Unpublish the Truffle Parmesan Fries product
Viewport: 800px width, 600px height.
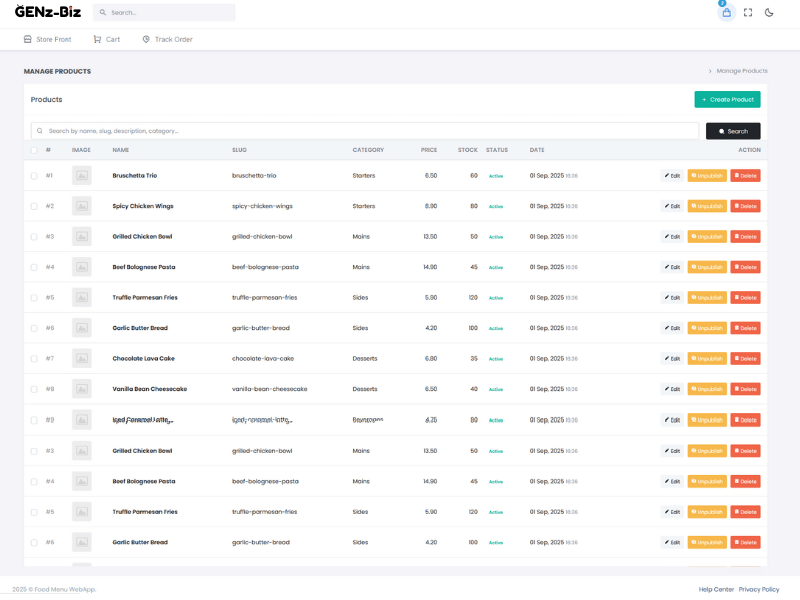[707, 298]
